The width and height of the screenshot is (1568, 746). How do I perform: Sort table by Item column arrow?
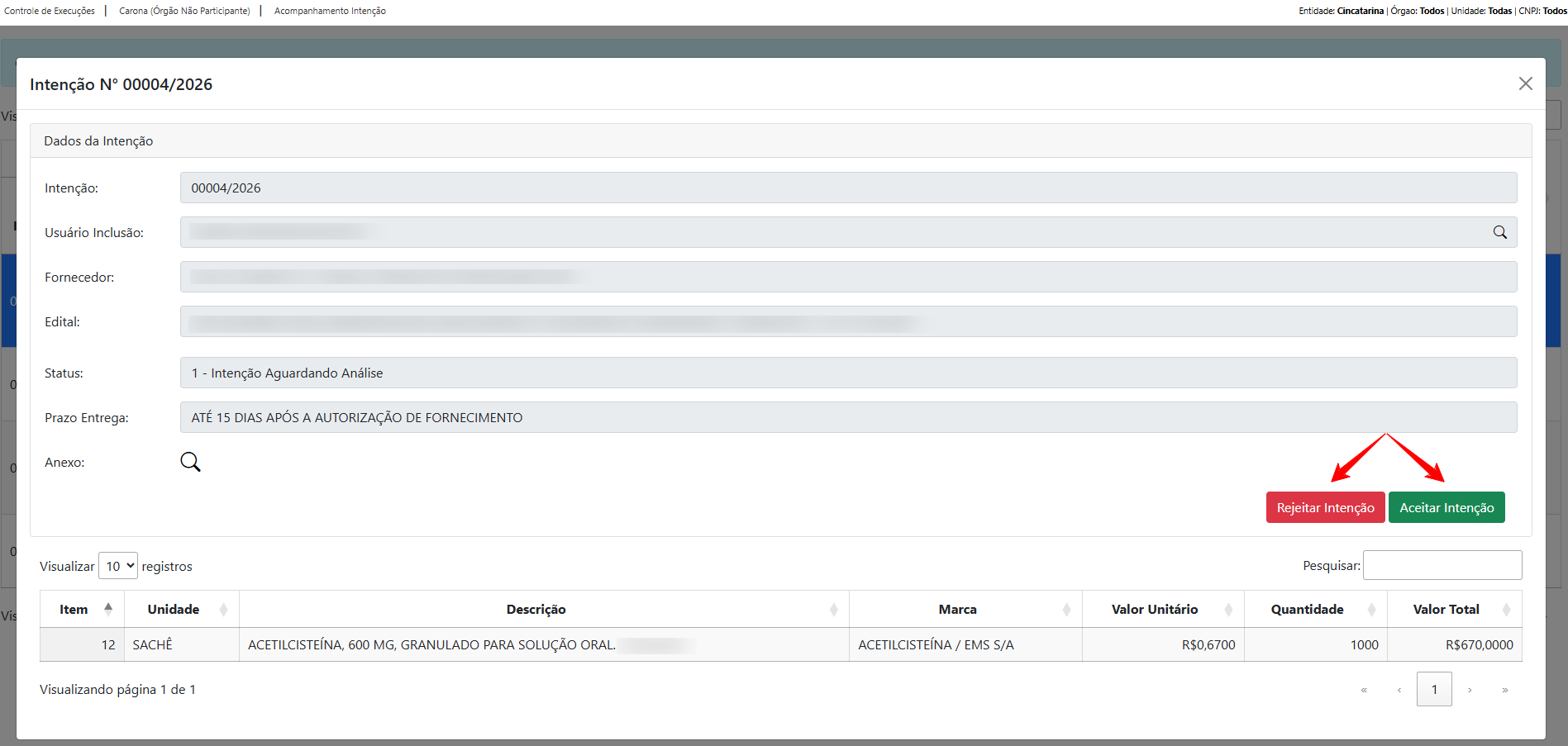pyautogui.click(x=108, y=609)
